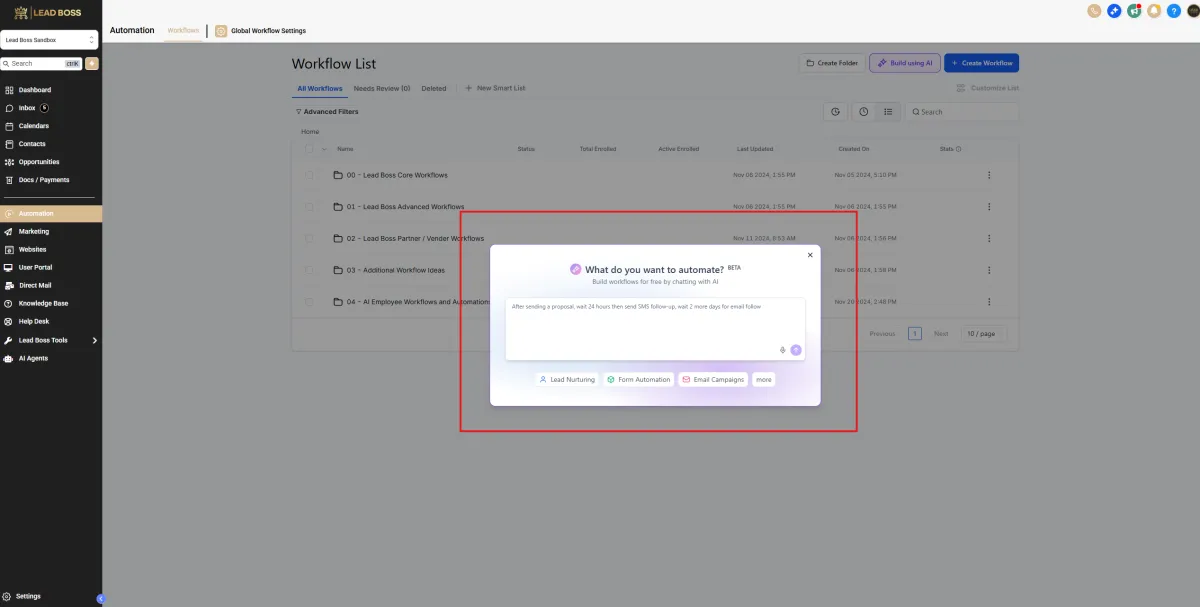The image size is (1200, 607).
Task: Check the 01 - Lead Boss Advanced Workflows row
Action: 309,207
